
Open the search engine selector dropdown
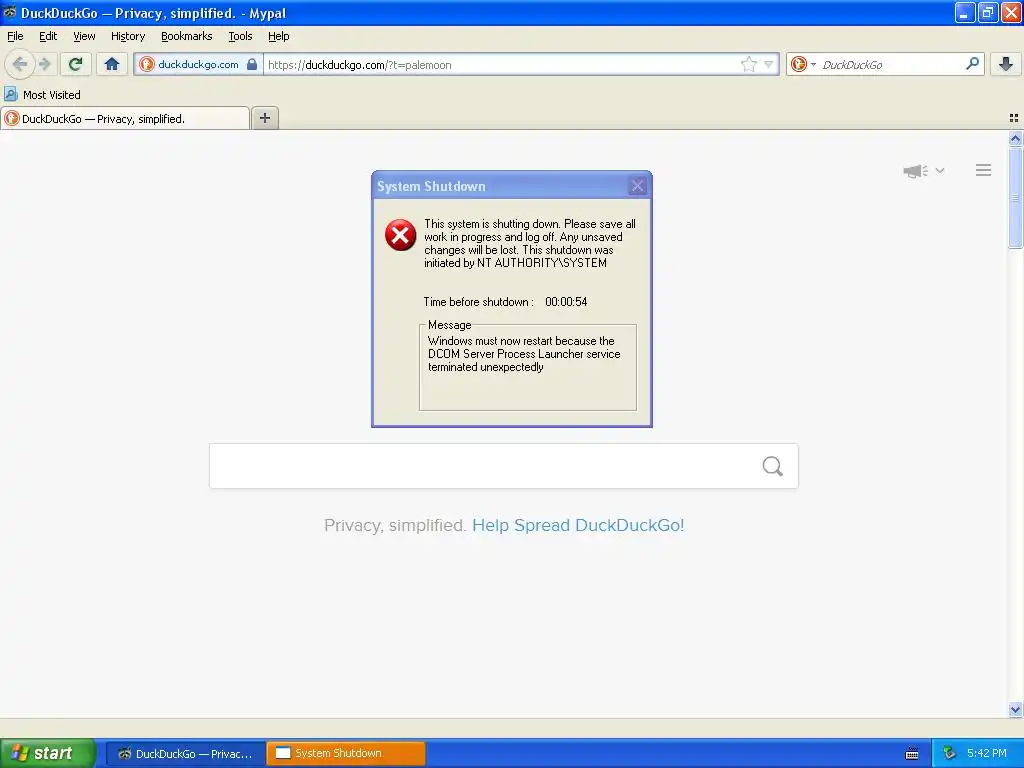[x=803, y=64]
